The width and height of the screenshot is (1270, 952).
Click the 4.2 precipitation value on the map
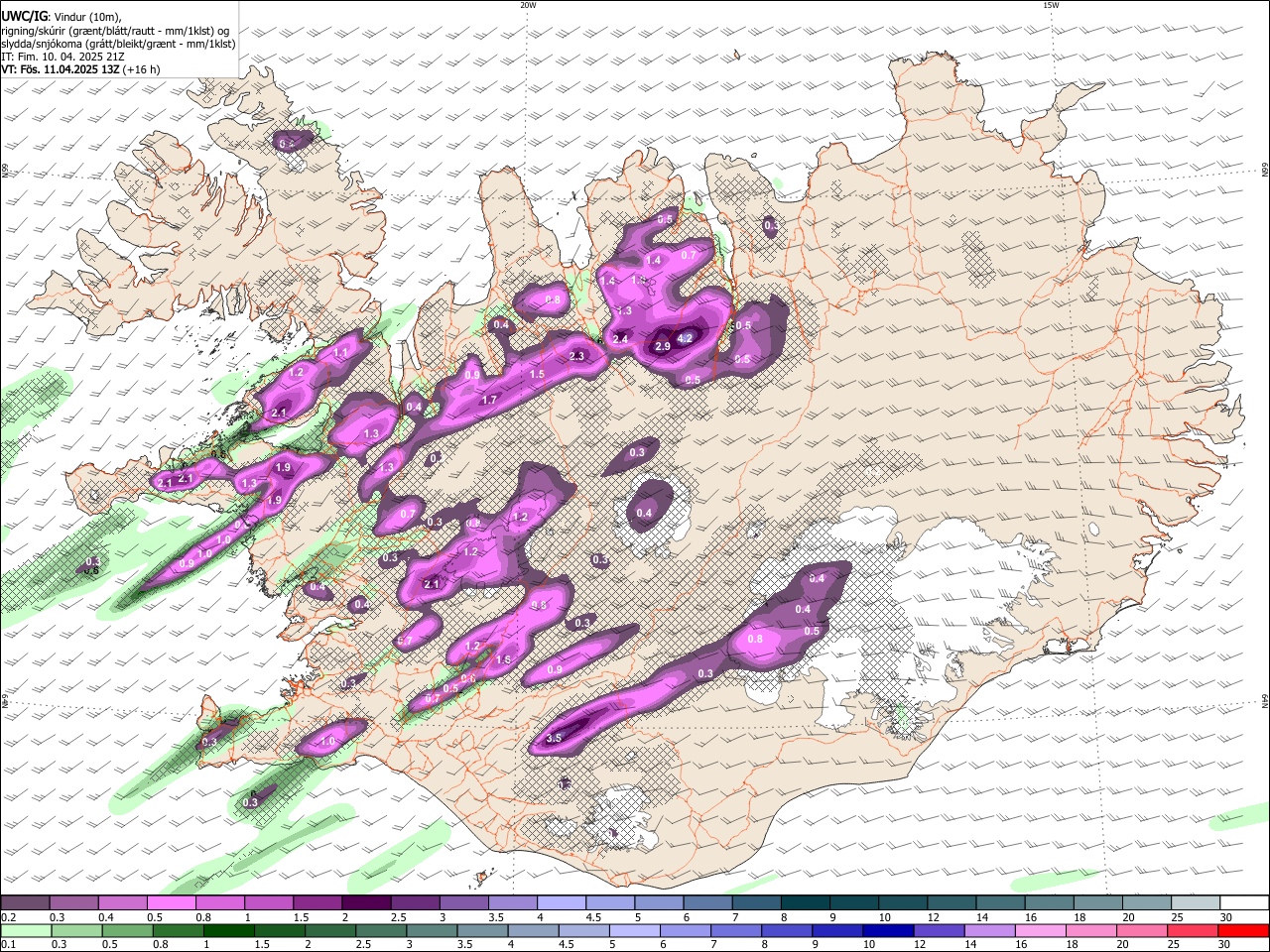[684, 338]
